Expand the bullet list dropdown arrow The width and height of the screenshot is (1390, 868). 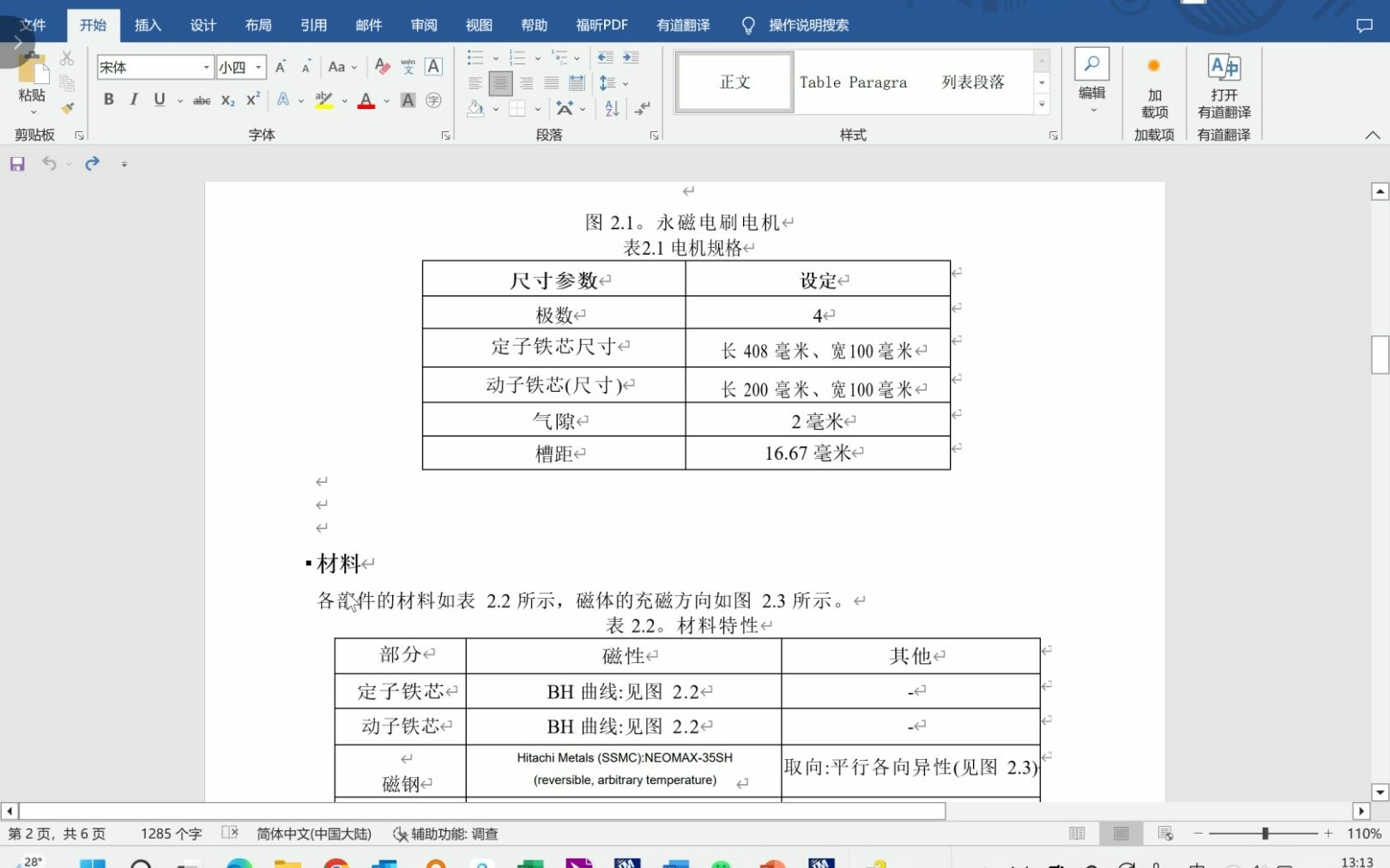point(496,58)
